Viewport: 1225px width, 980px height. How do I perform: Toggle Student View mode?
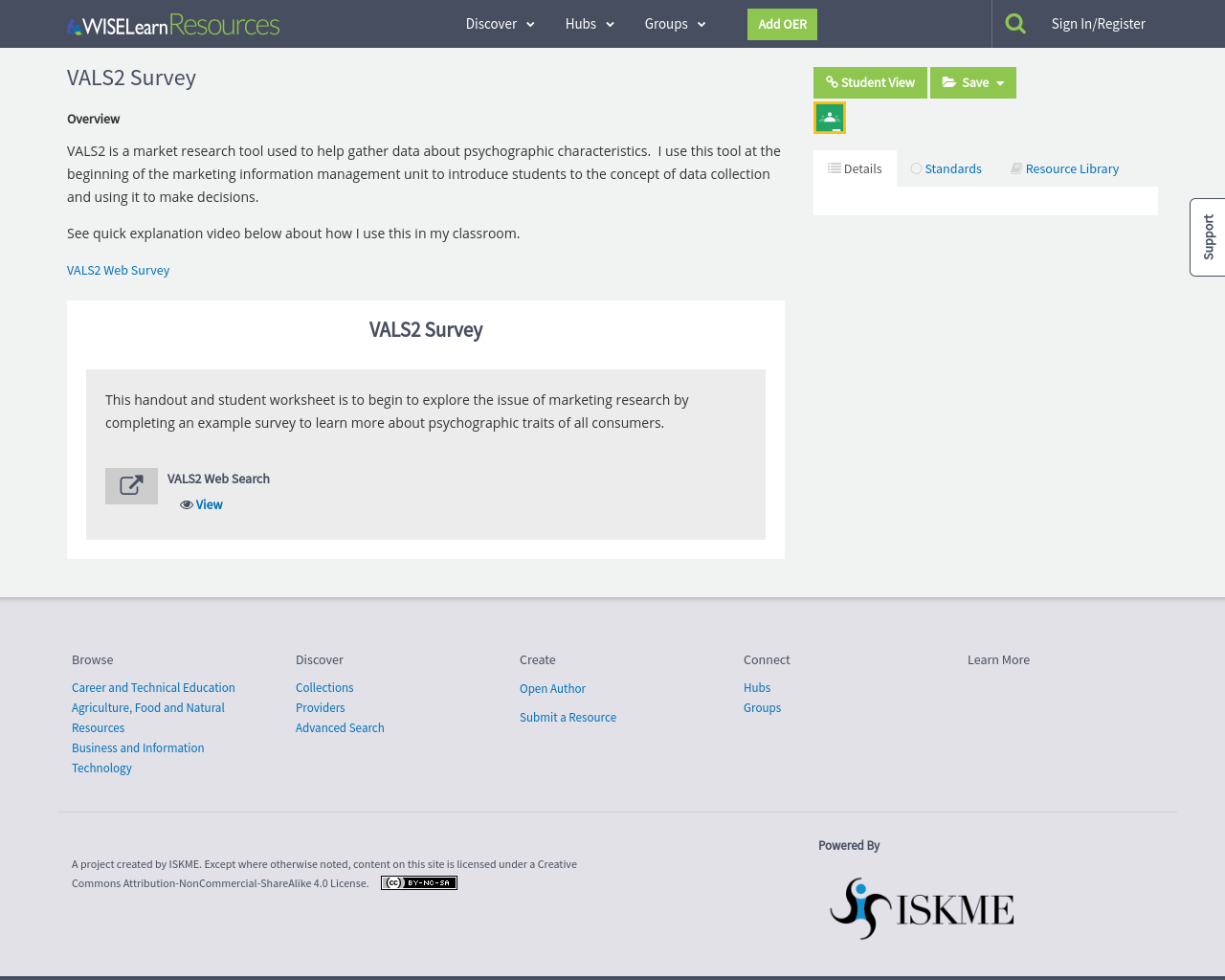[870, 83]
